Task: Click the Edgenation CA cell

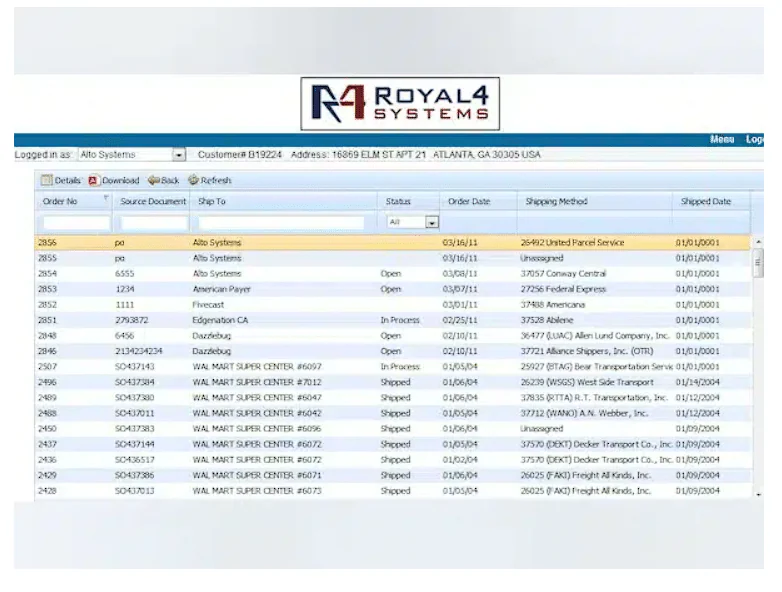Action: click(x=220, y=320)
